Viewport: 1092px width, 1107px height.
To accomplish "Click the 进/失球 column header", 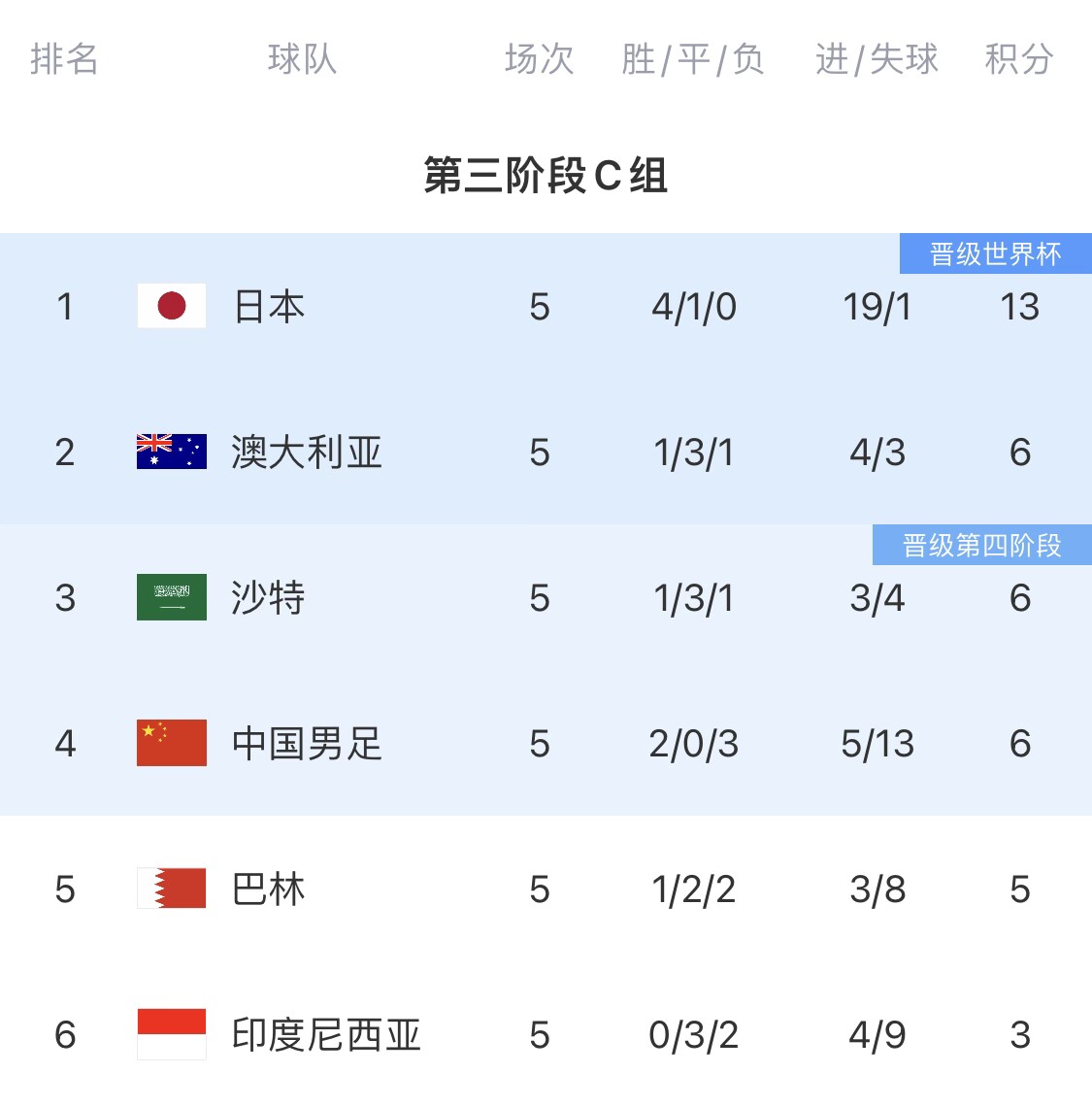I will 877,59.
